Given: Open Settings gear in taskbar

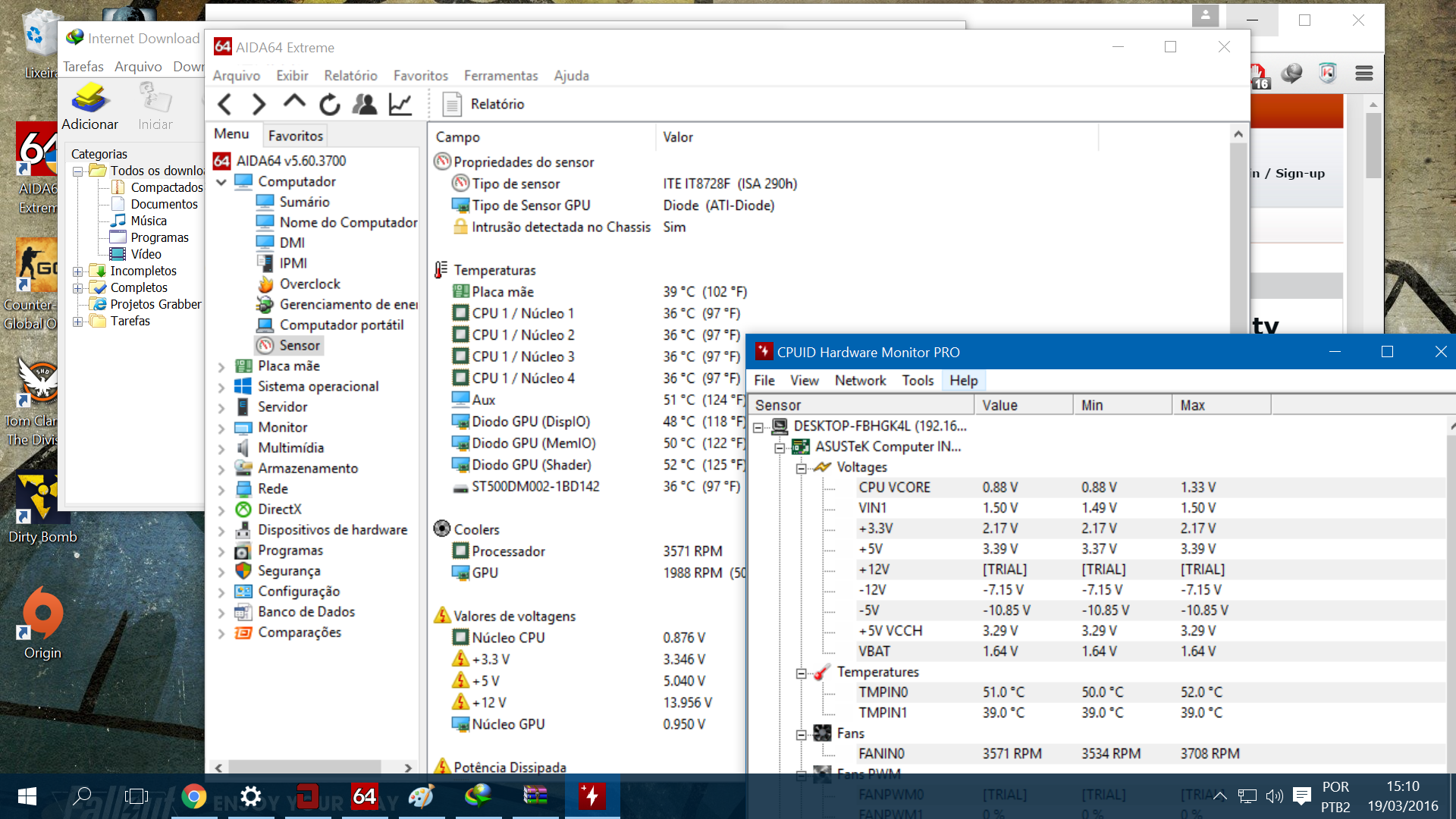Looking at the screenshot, I should (250, 796).
